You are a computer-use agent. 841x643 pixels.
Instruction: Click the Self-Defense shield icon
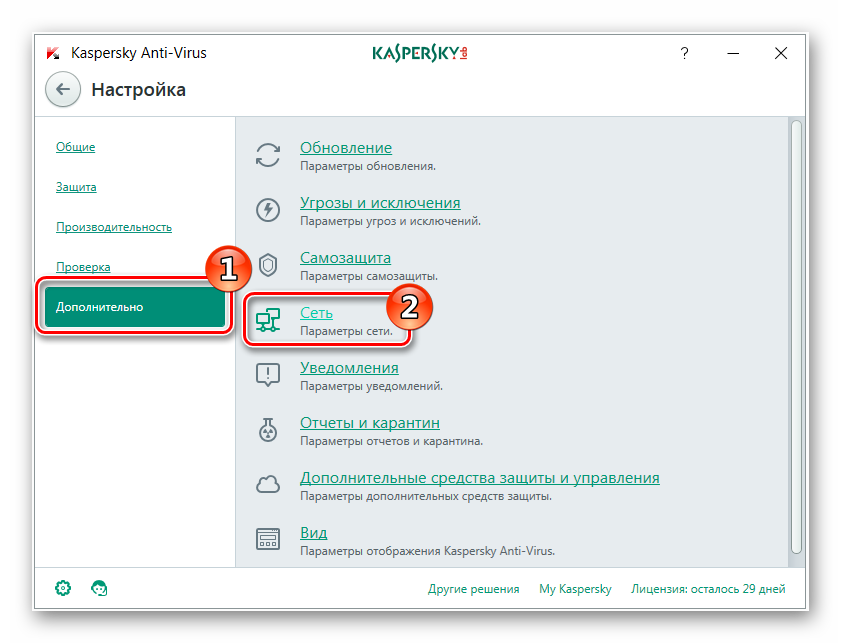268,265
